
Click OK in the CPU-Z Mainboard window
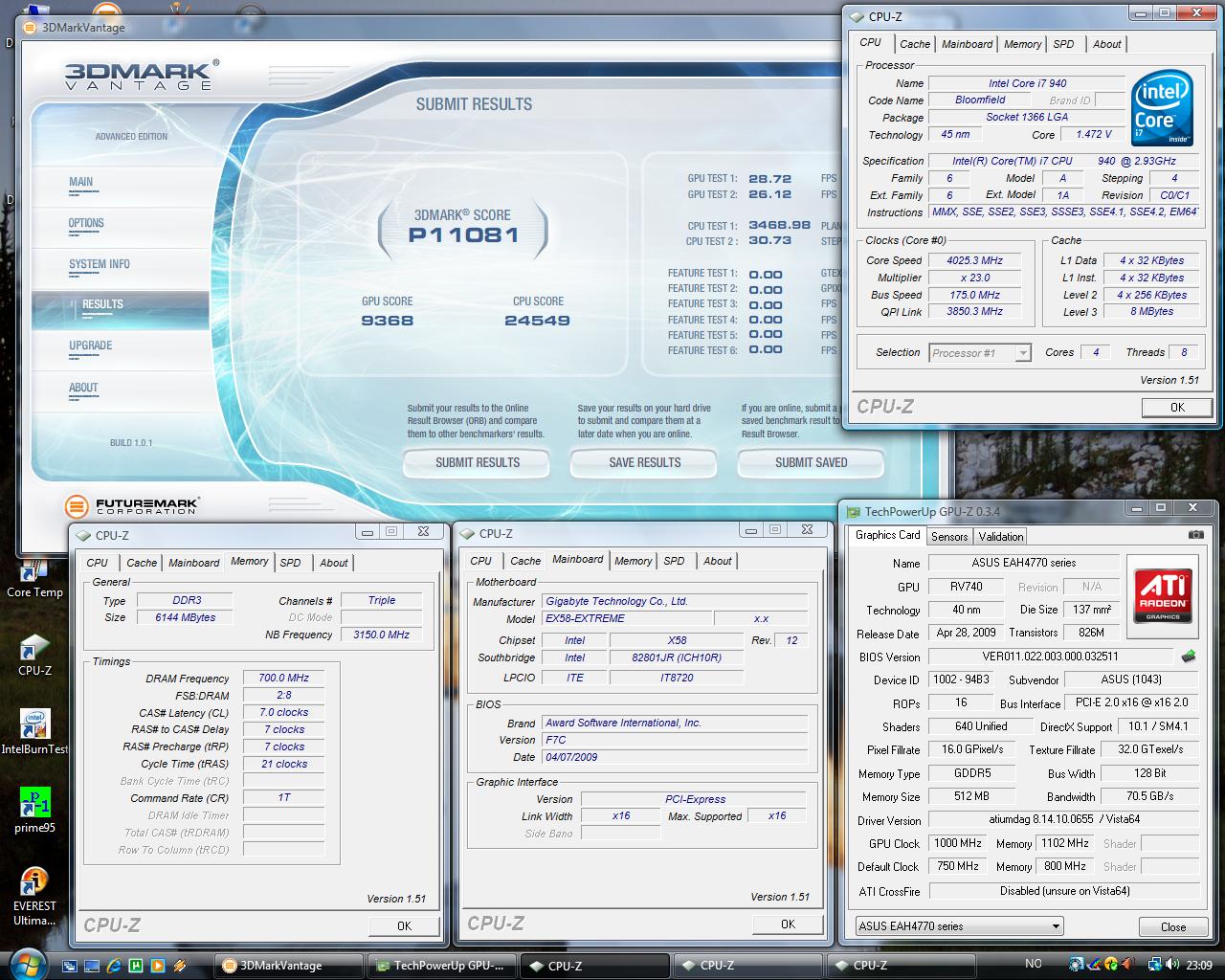tap(788, 924)
